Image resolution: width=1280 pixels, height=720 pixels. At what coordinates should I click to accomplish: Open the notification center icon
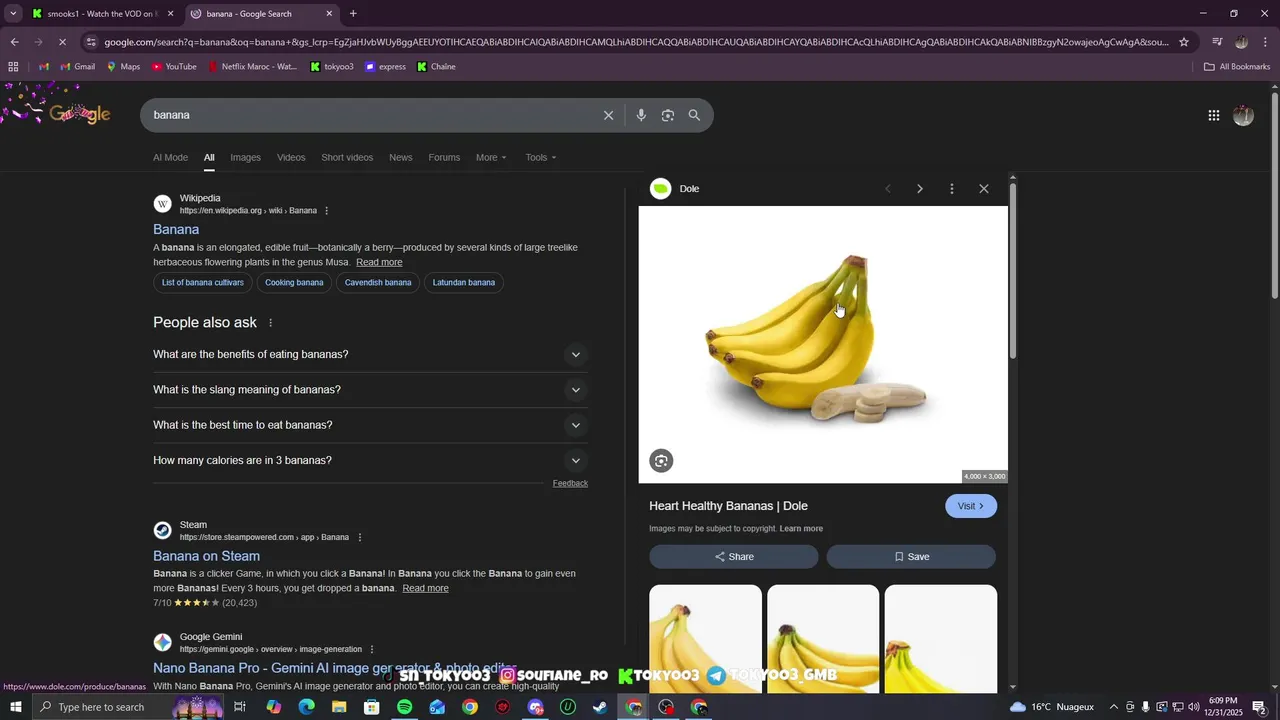[x=1259, y=707]
